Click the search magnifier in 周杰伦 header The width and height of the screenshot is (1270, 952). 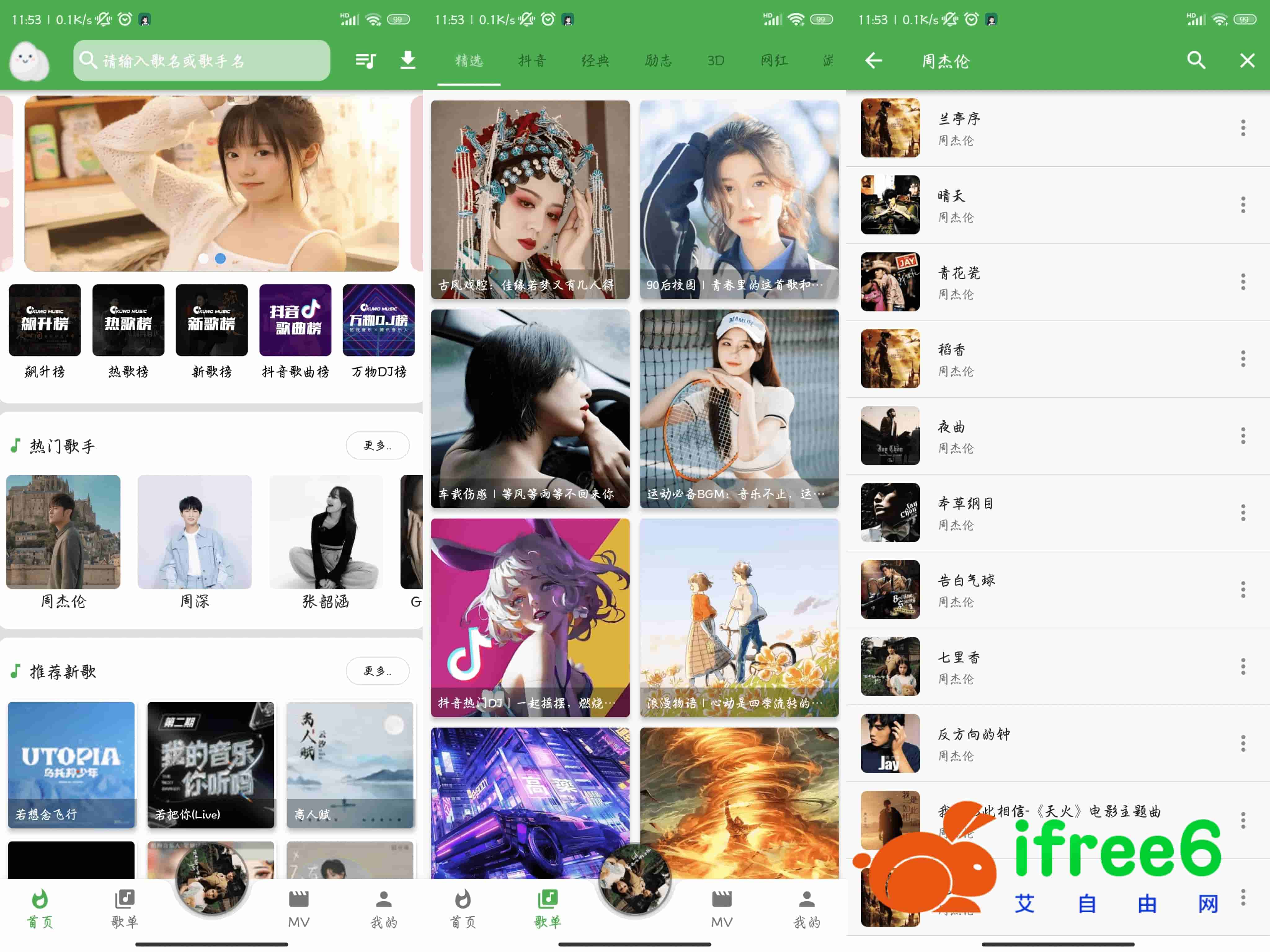pos(1196,60)
